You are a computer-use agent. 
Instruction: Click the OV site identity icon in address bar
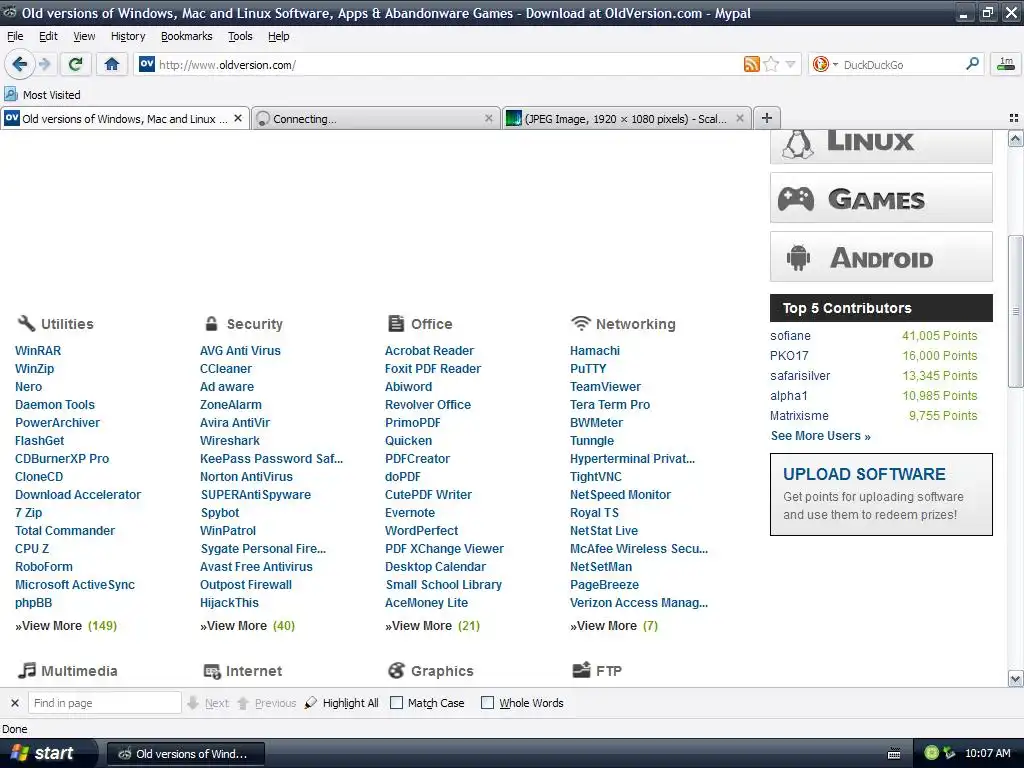[x=147, y=64]
